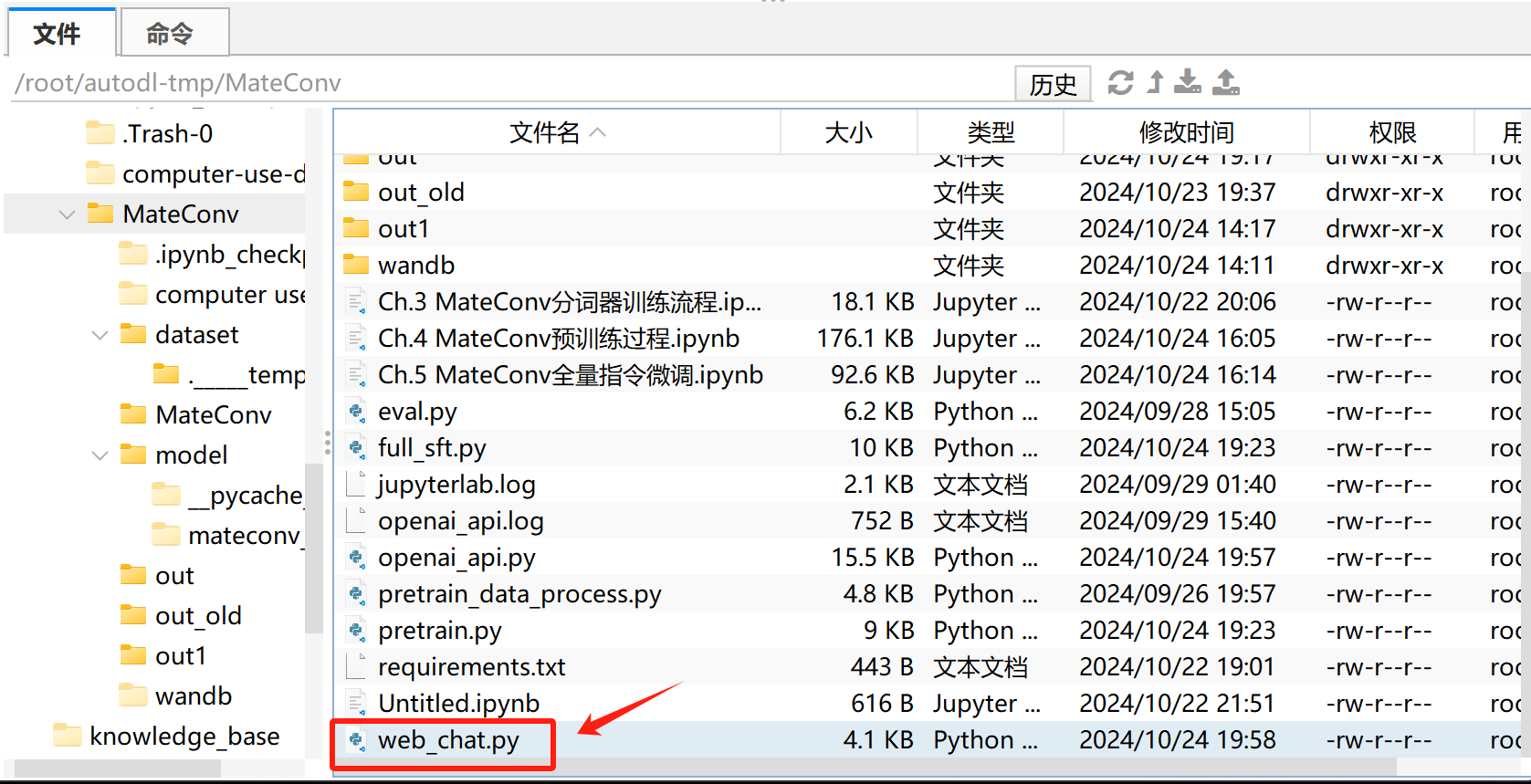Sort by the 修改时间 column header
Viewport: 1531px width, 784px height.
[1186, 132]
